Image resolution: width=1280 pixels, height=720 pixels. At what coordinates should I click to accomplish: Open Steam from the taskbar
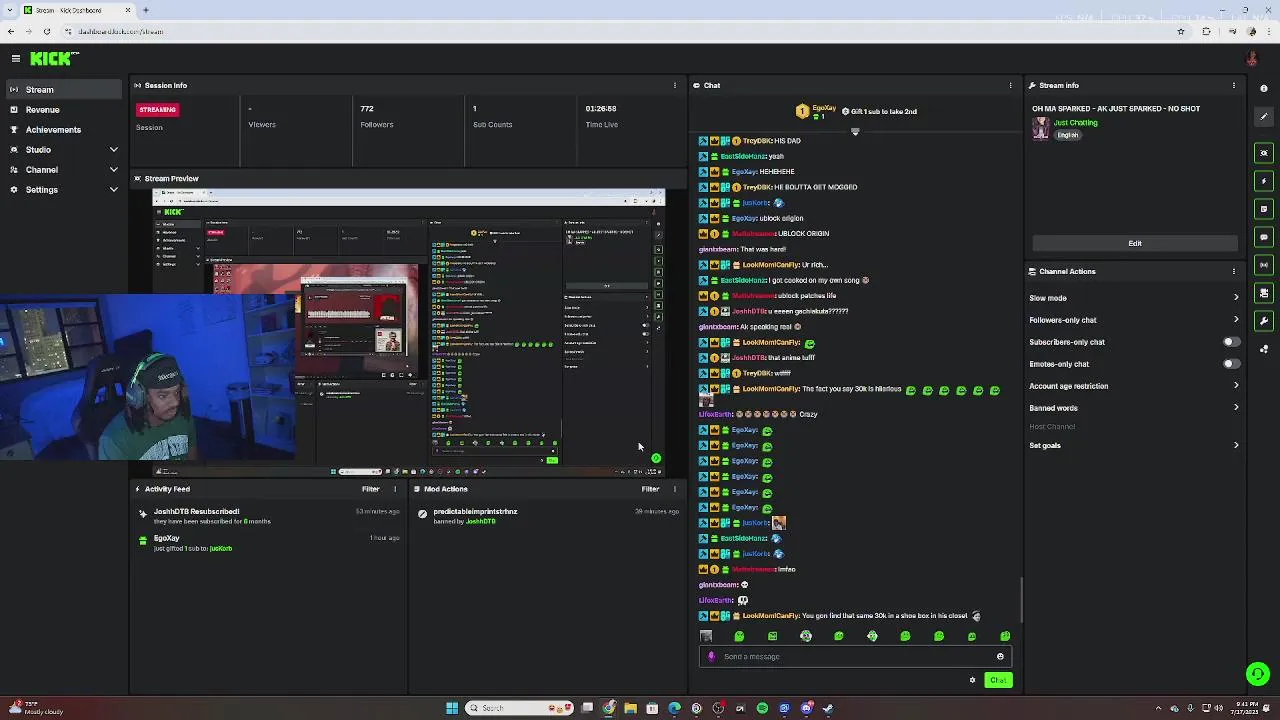click(828, 708)
